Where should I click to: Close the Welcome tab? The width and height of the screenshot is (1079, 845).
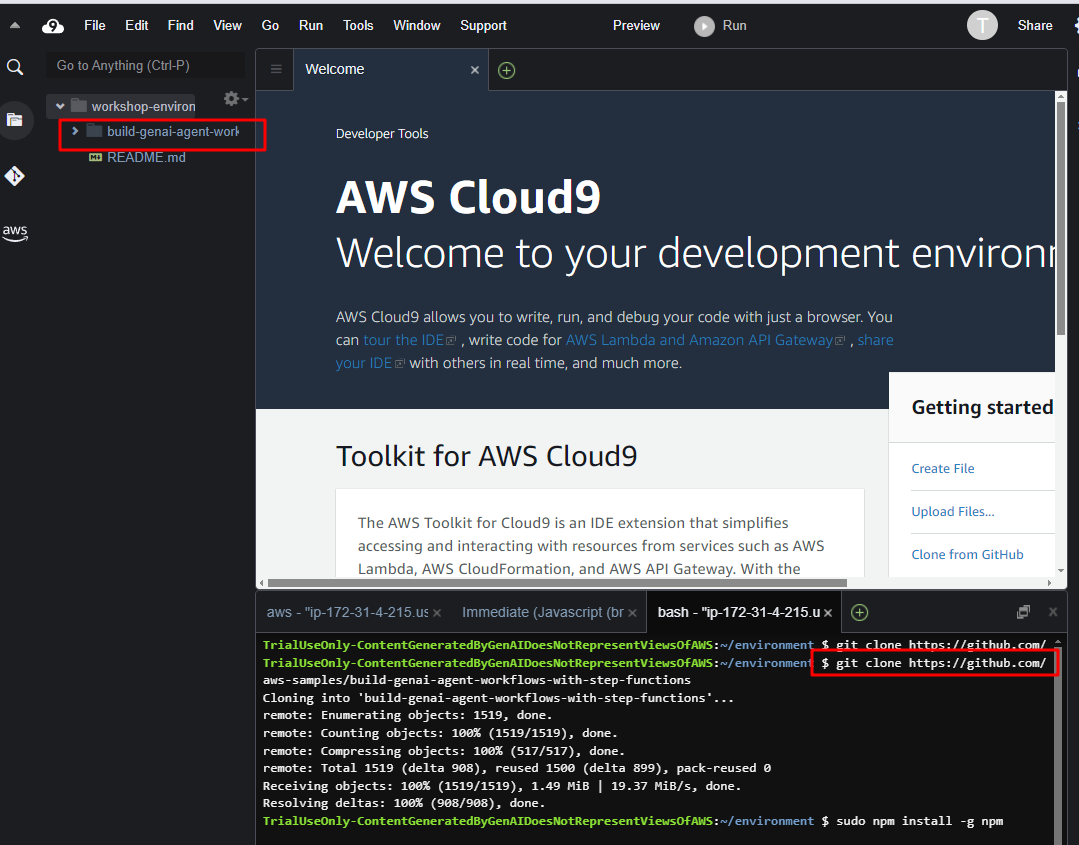click(475, 69)
